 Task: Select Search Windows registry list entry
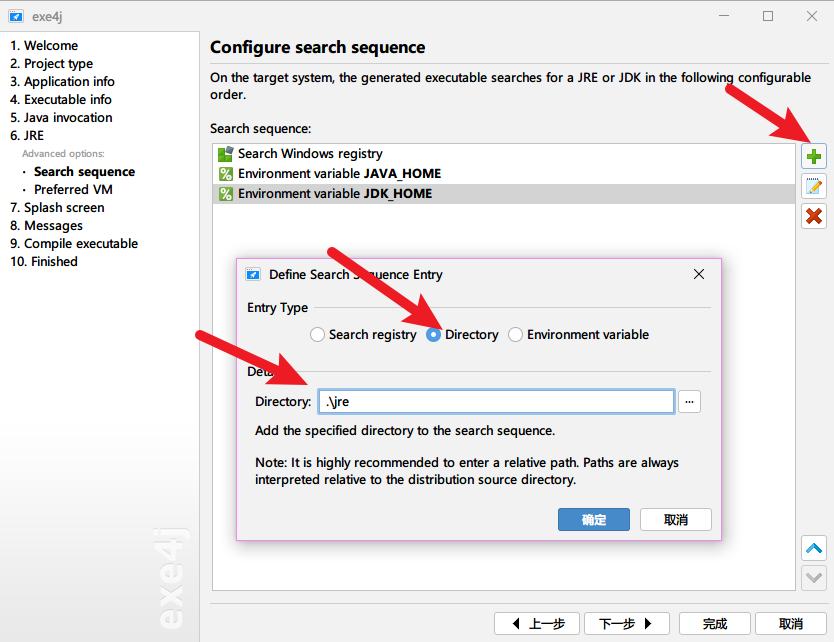310,154
